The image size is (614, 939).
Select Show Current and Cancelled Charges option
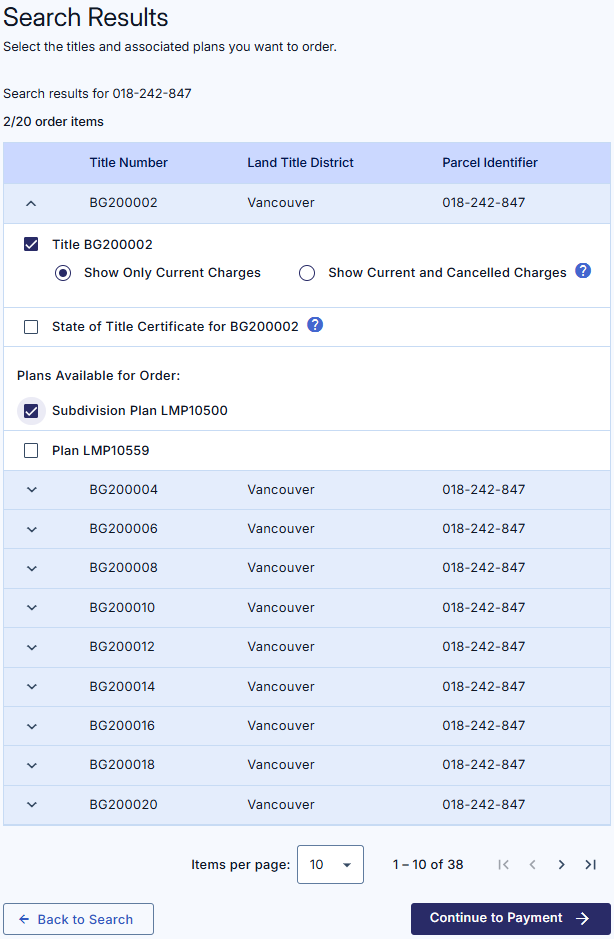pyautogui.click(x=307, y=273)
